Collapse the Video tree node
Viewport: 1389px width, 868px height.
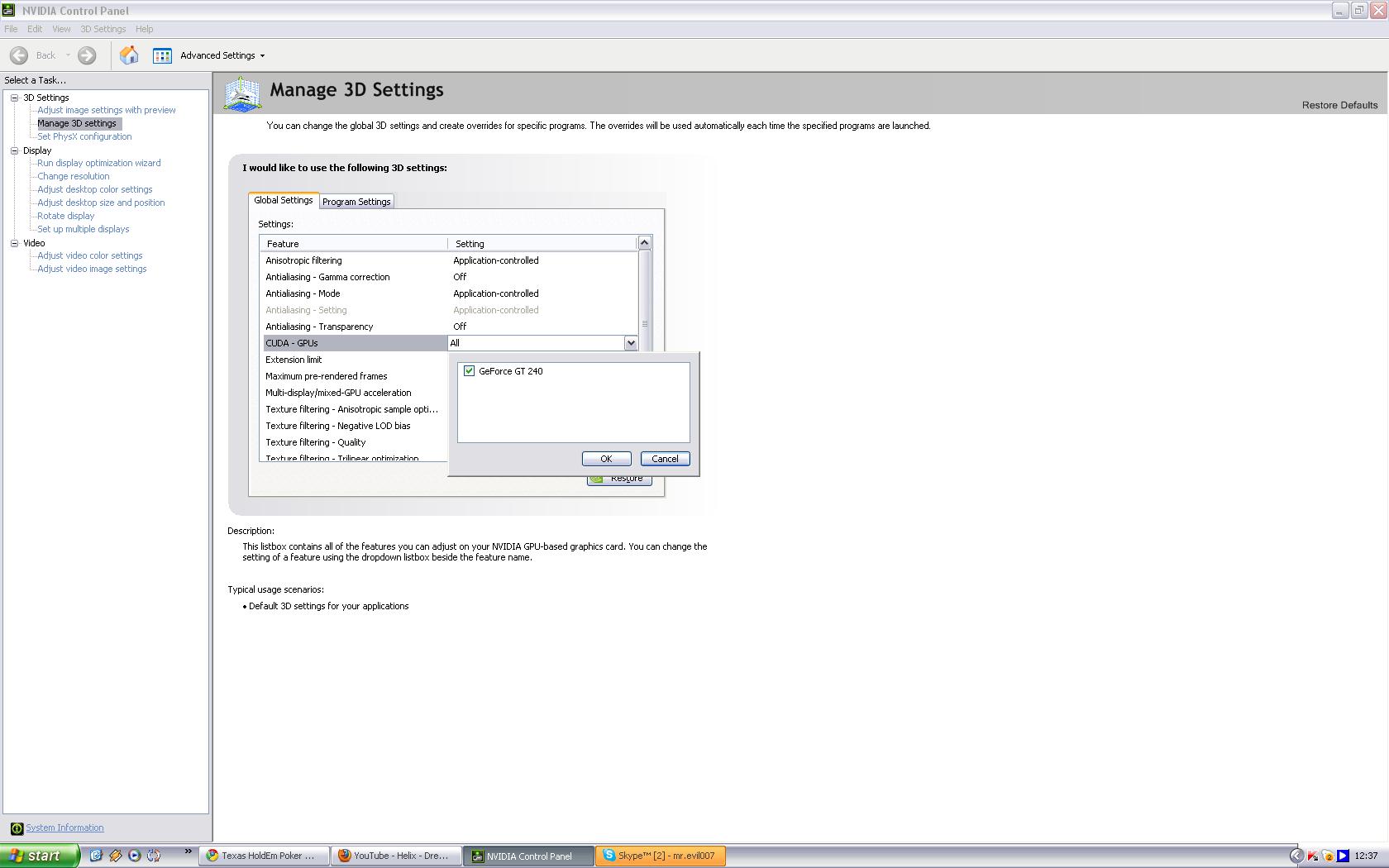tap(14, 243)
